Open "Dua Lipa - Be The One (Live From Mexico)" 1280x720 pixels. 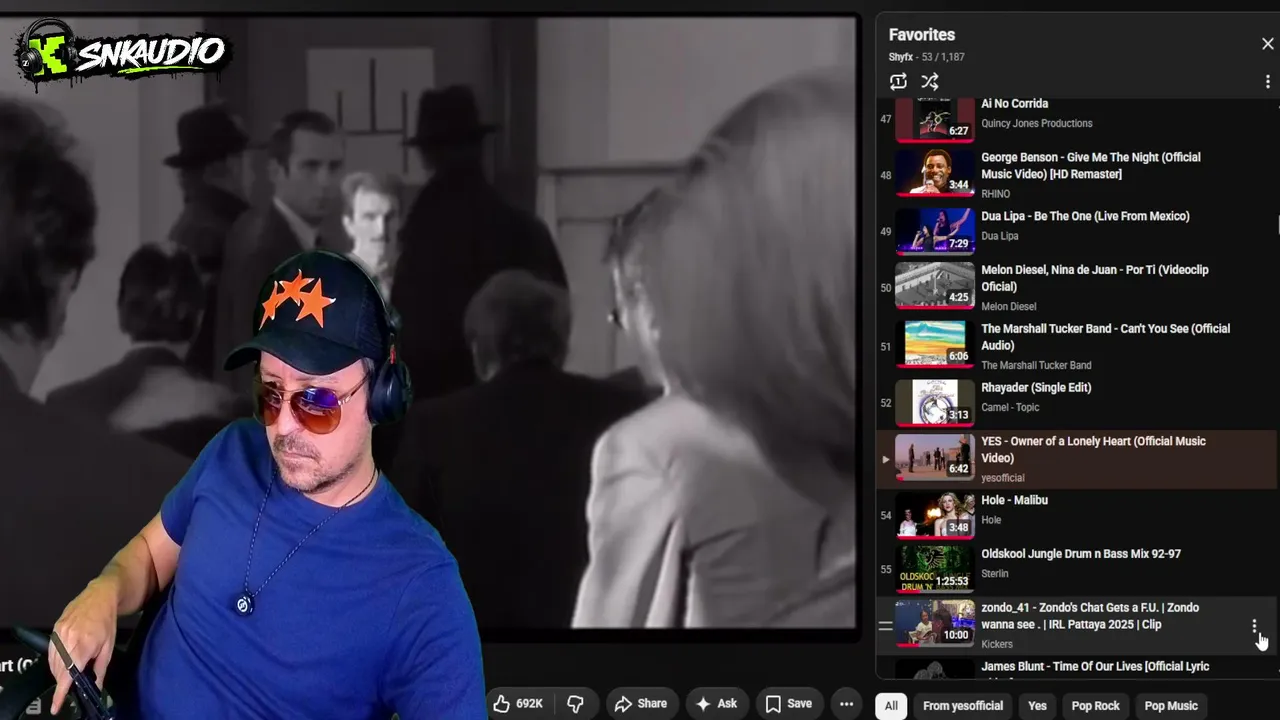click(x=1085, y=216)
